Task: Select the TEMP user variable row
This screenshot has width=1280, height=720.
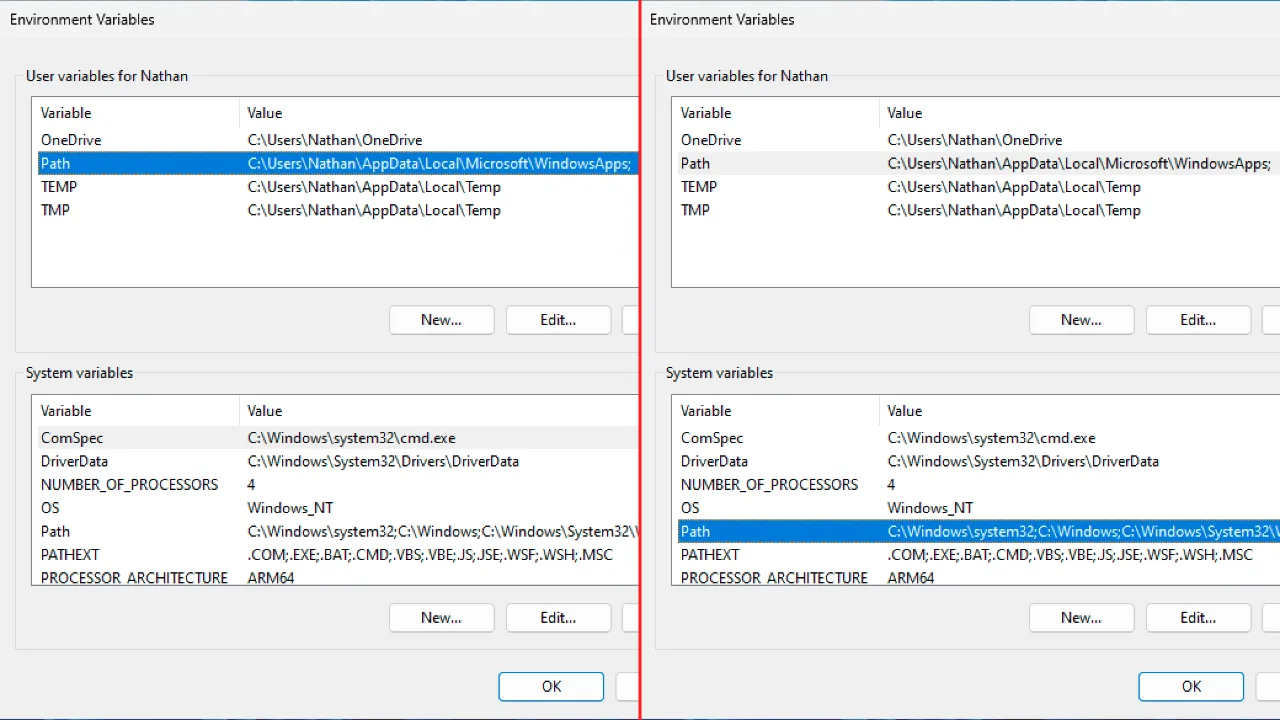Action: [x=58, y=187]
